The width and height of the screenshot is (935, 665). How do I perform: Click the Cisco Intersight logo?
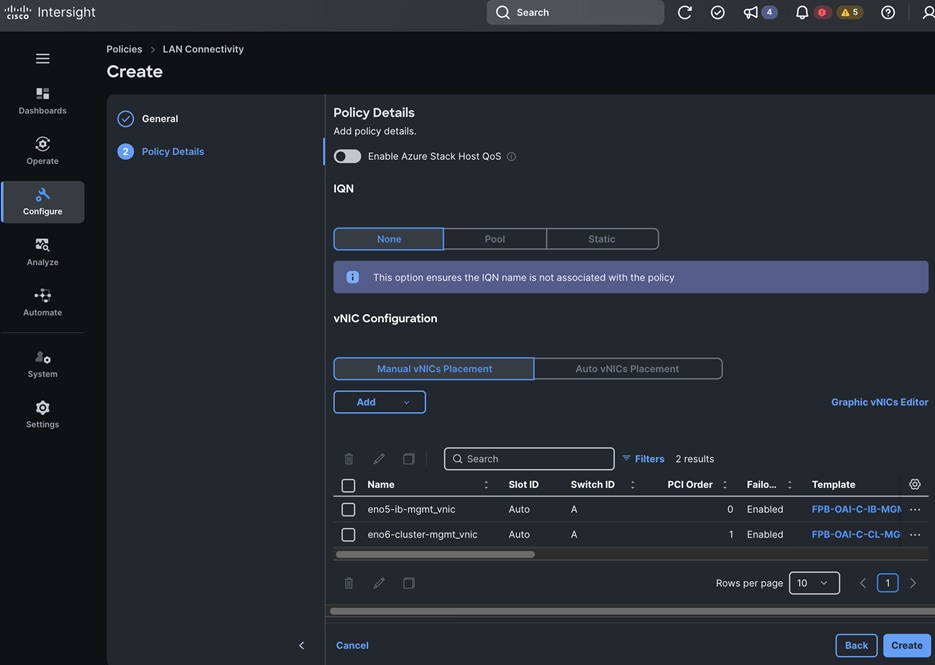click(50, 13)
